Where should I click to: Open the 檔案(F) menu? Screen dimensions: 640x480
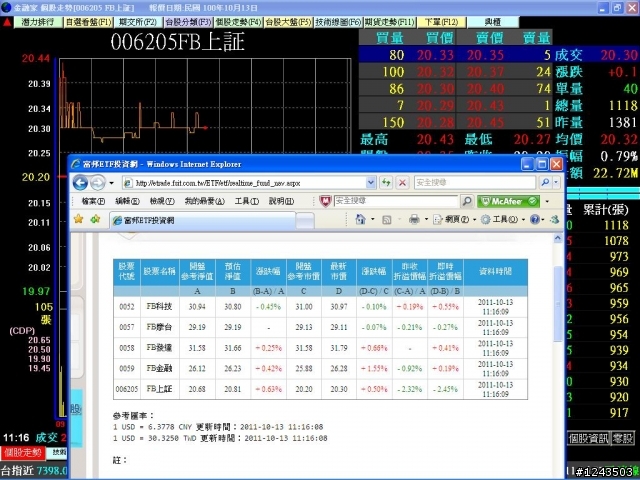pos(93,201)
